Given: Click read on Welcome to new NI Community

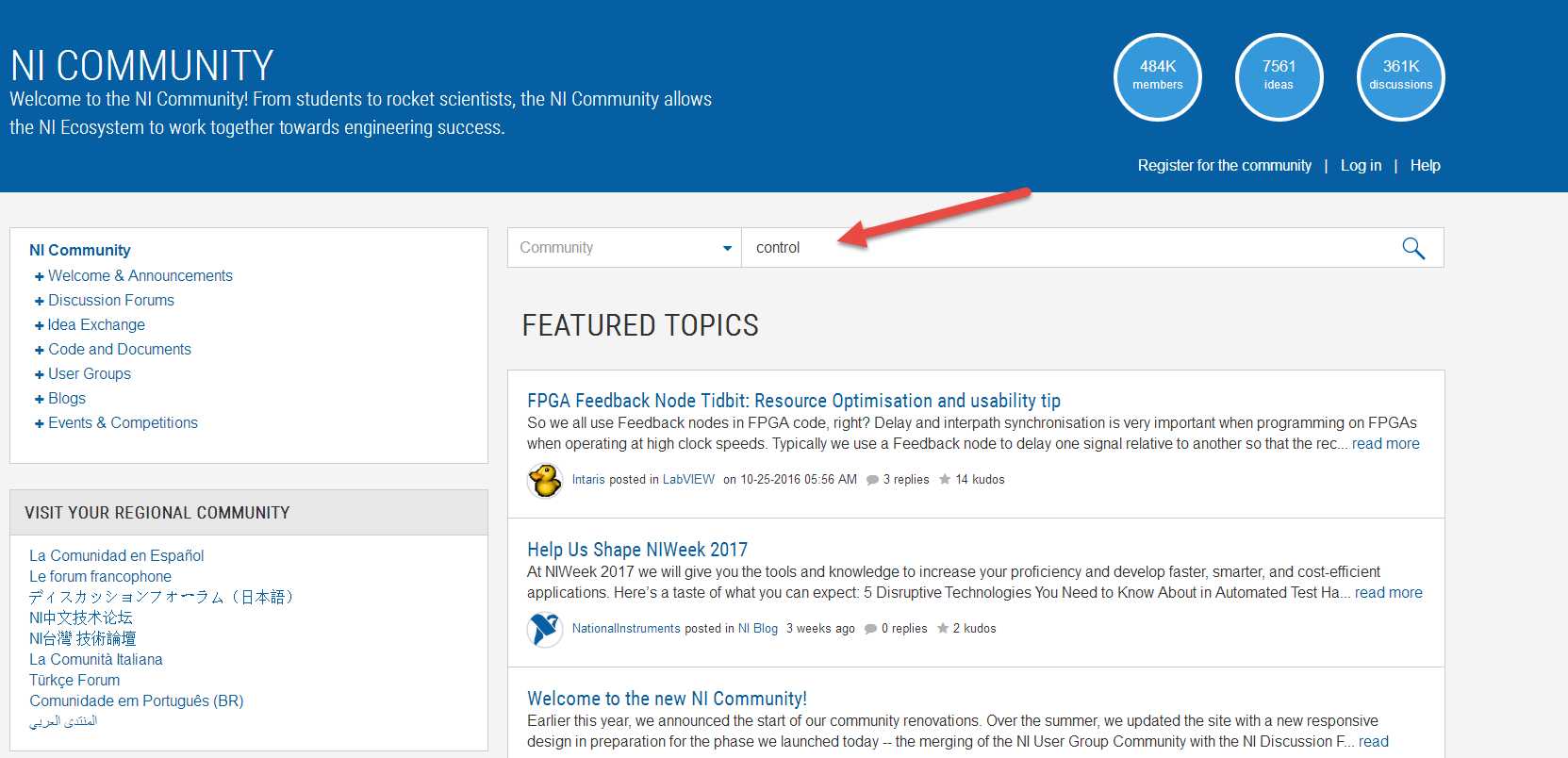Looking at the screenshot, I should pos(1374,741).
